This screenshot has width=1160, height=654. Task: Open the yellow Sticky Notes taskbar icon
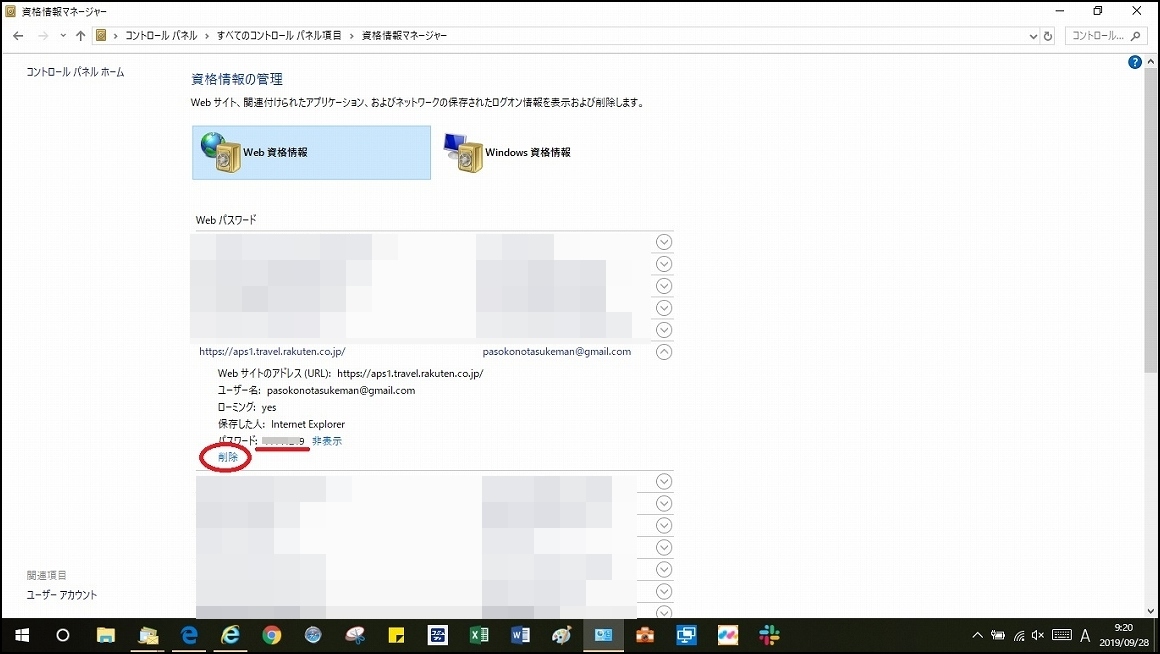click(396, 636)
